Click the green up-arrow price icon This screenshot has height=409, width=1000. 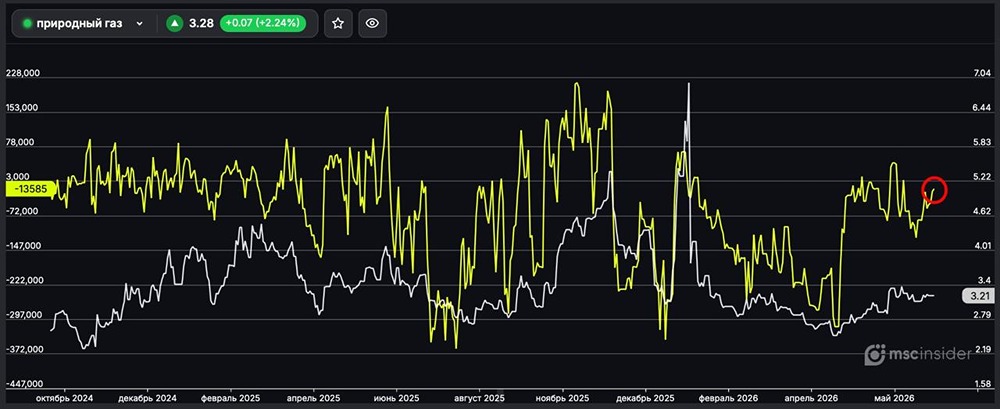[x=174, y=24]
